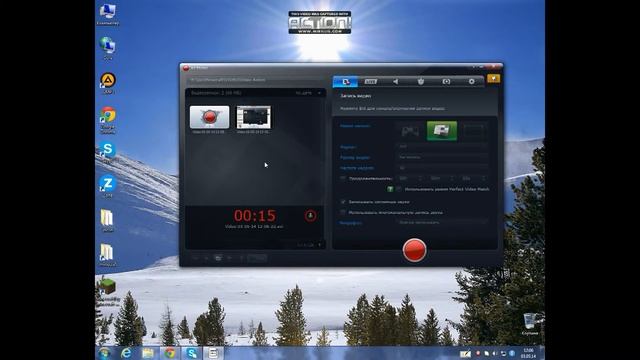Screen dimensions: 640x360
Task: Click the hours duration field
Action: click(x=410, y=178)
